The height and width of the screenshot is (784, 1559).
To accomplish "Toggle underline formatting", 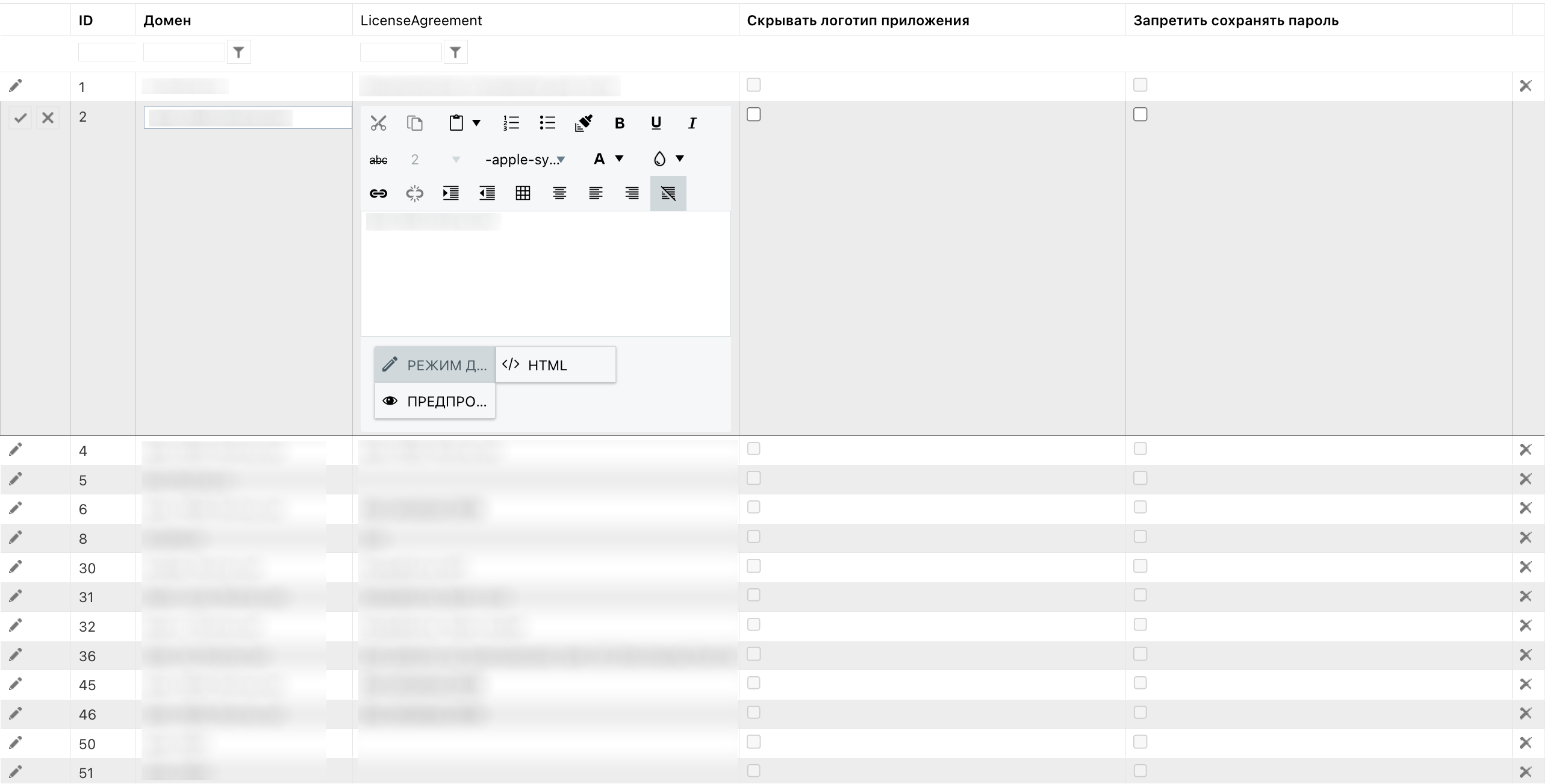I will 656,123.
